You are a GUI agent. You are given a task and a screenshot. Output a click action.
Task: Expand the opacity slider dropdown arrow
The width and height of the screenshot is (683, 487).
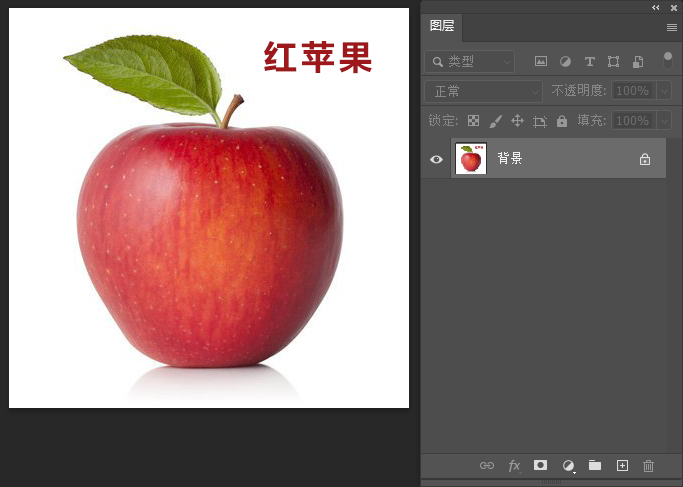664,91
